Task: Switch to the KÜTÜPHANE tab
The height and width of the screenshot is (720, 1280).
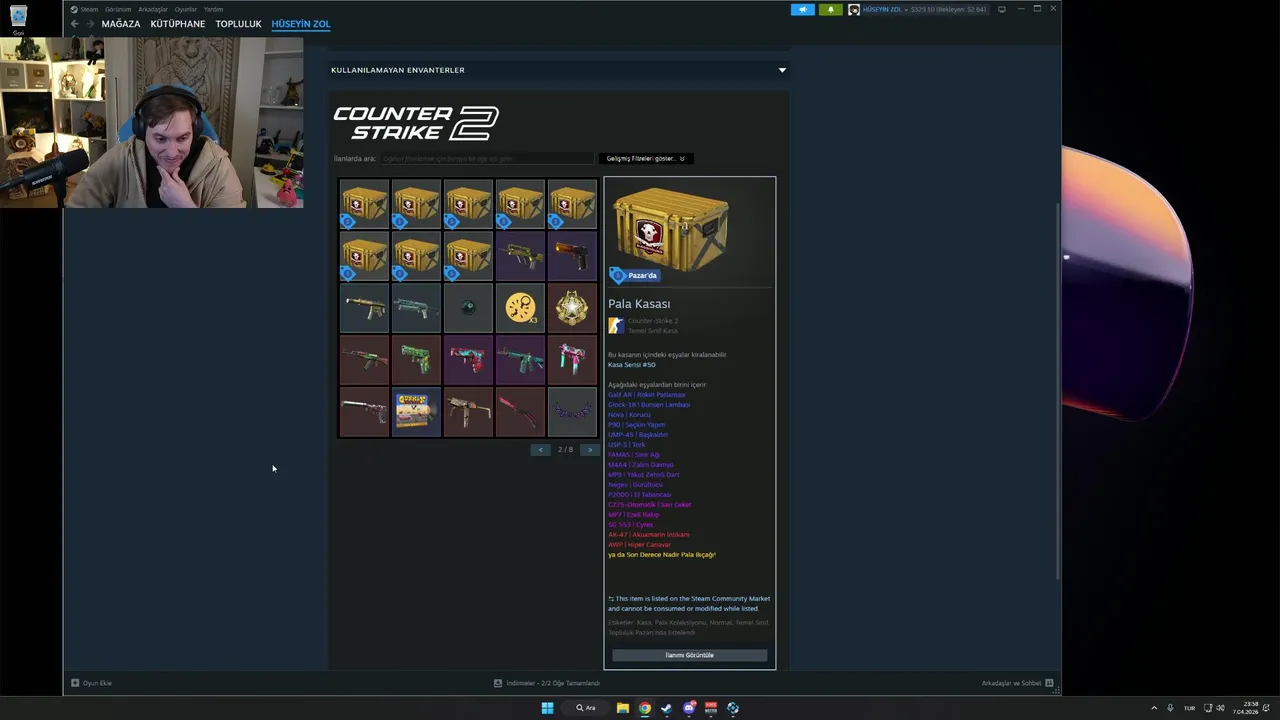Action: 178,24
